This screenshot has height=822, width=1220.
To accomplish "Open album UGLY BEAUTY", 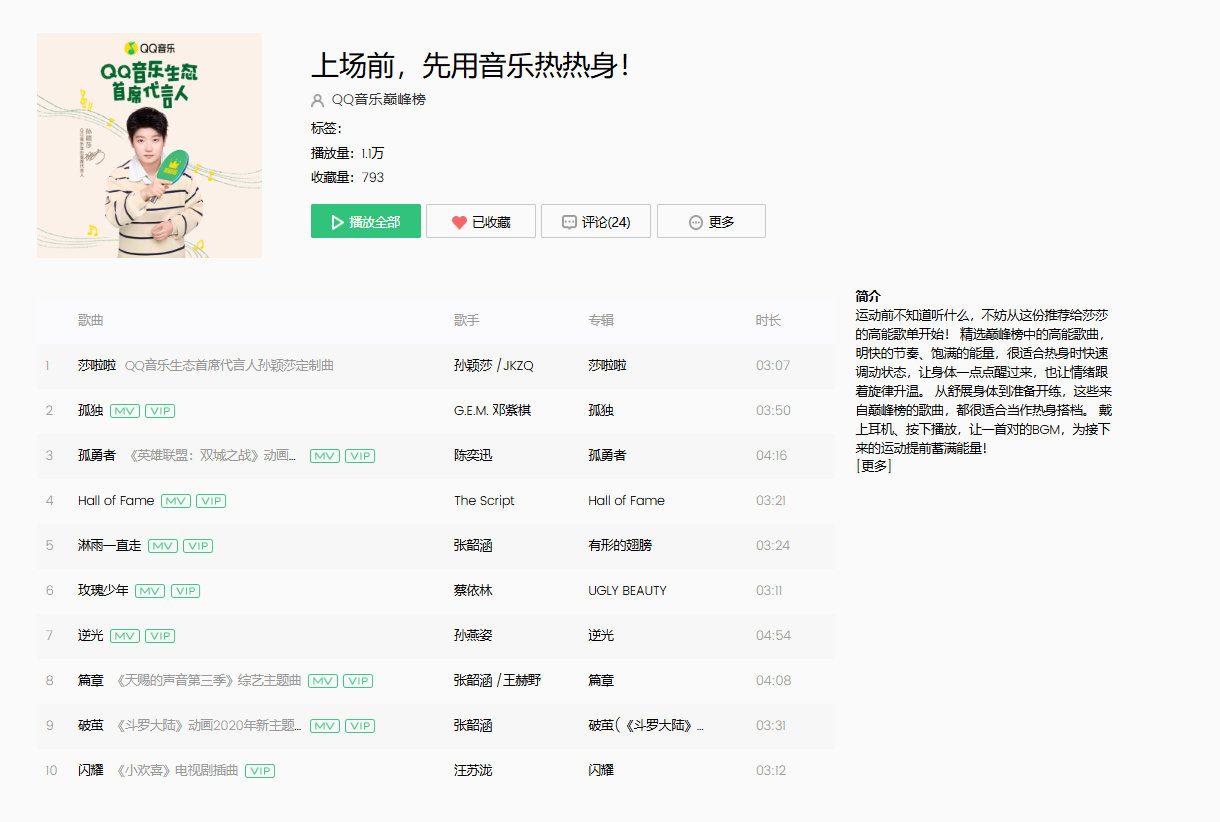I will (x=627, y=591).
